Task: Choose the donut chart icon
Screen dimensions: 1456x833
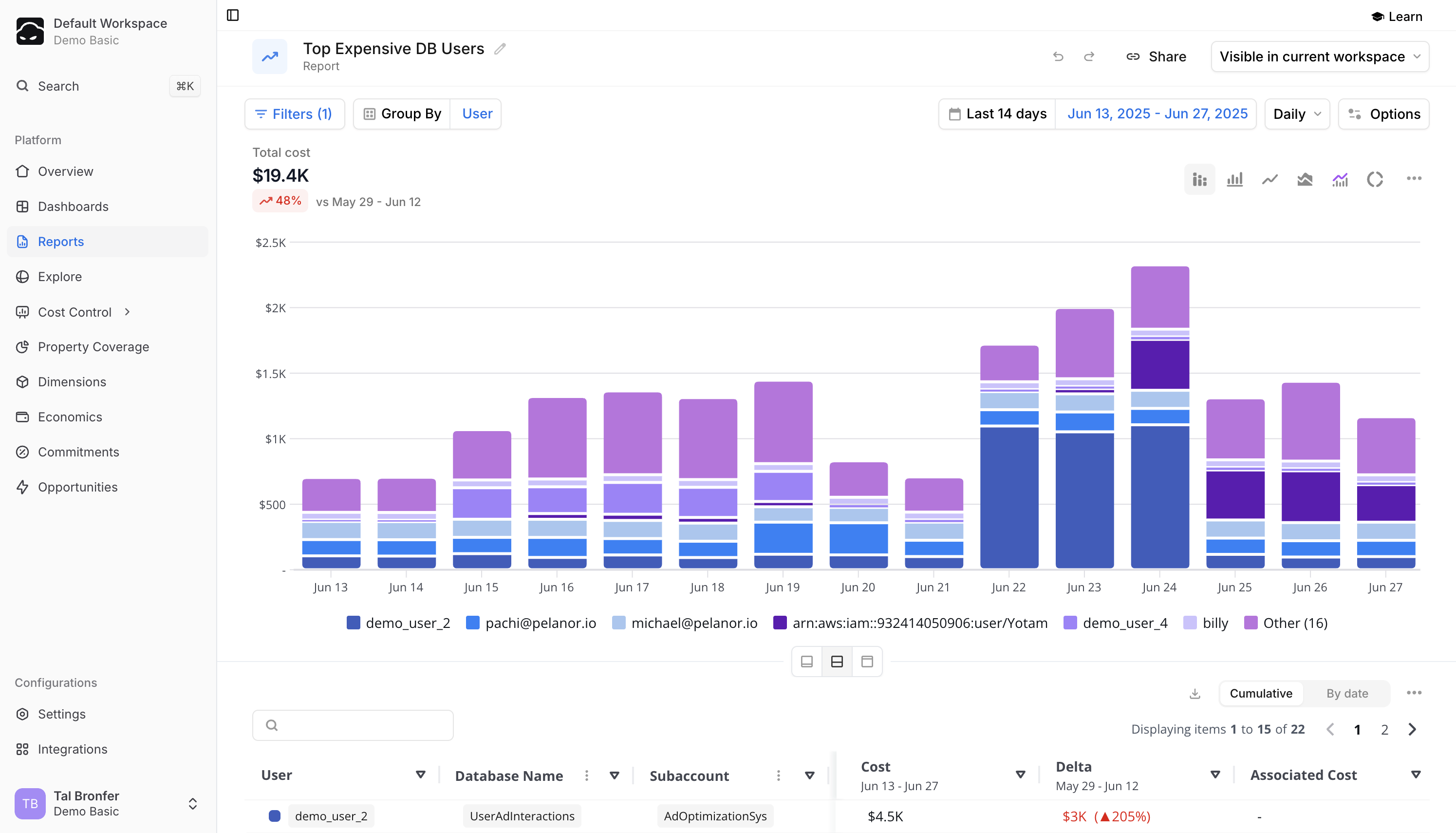Action: tap(1375, 179)
